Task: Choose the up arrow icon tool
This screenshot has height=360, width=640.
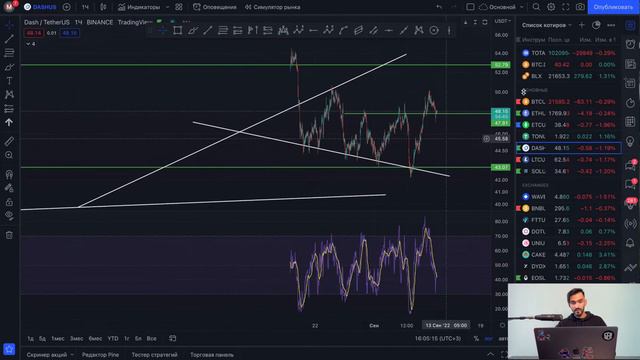Action: coord(9,122)
